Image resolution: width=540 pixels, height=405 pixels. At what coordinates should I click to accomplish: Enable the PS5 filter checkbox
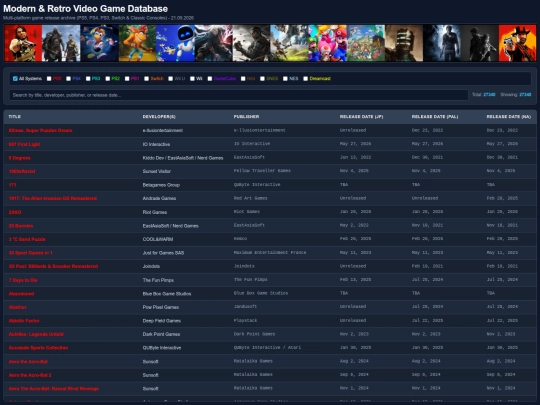click(49, 79)
